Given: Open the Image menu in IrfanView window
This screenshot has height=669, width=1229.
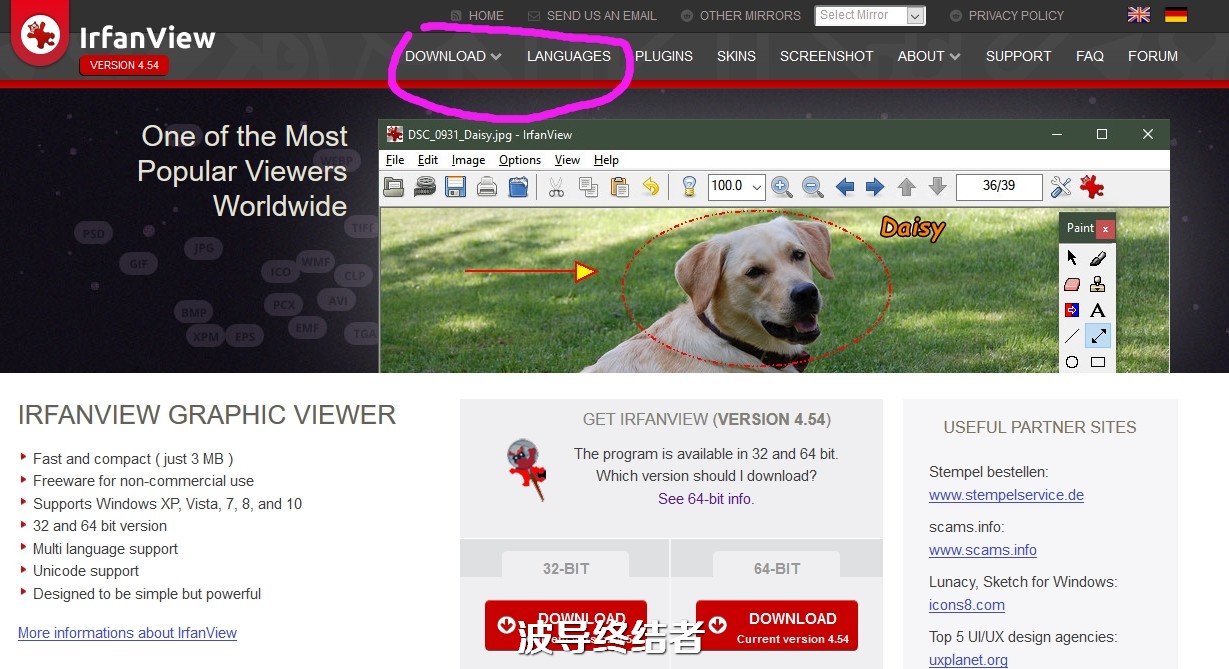Looking at the screenshot, I should (468, 160).
